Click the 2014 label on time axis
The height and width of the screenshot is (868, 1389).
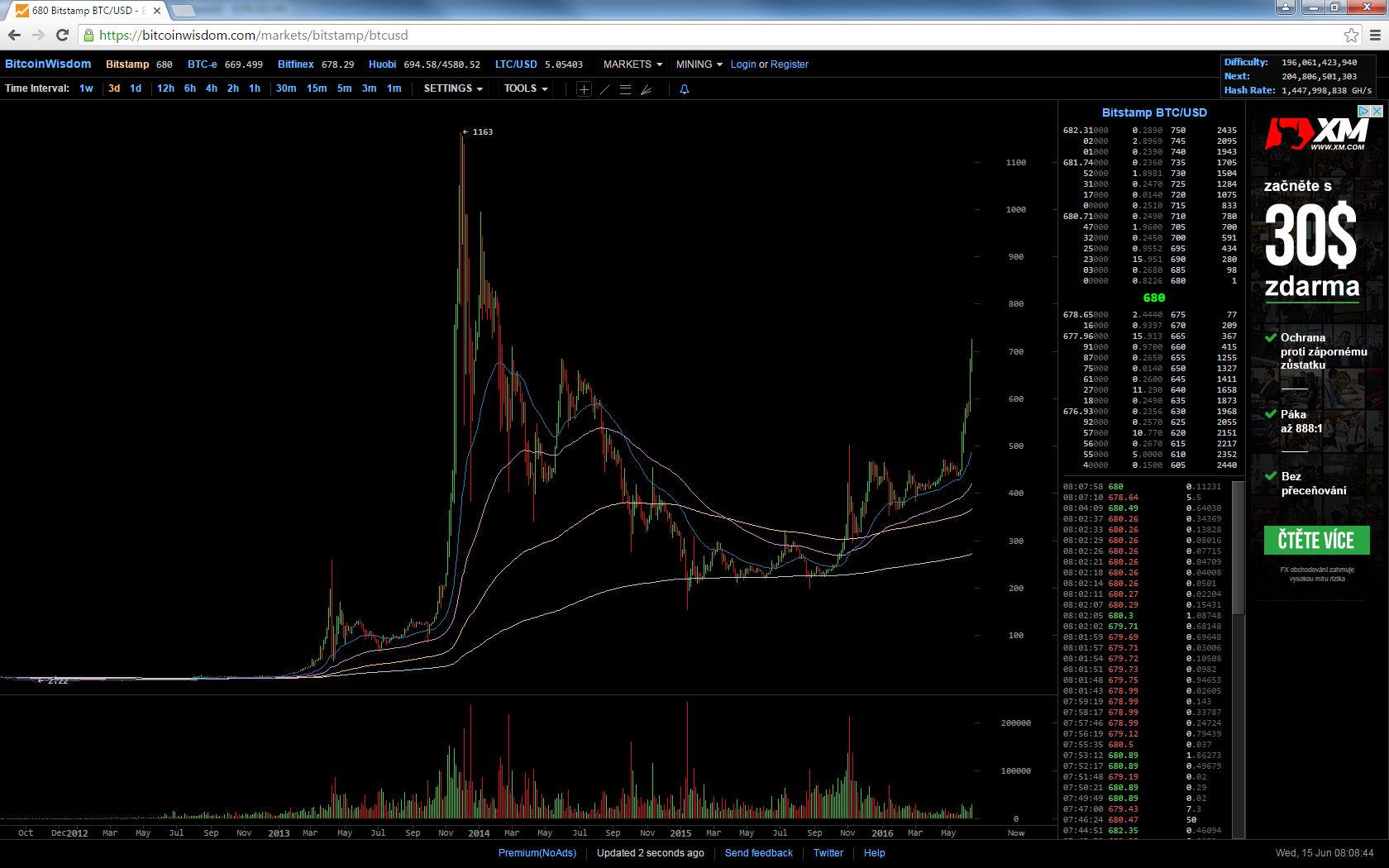point(479,833)
